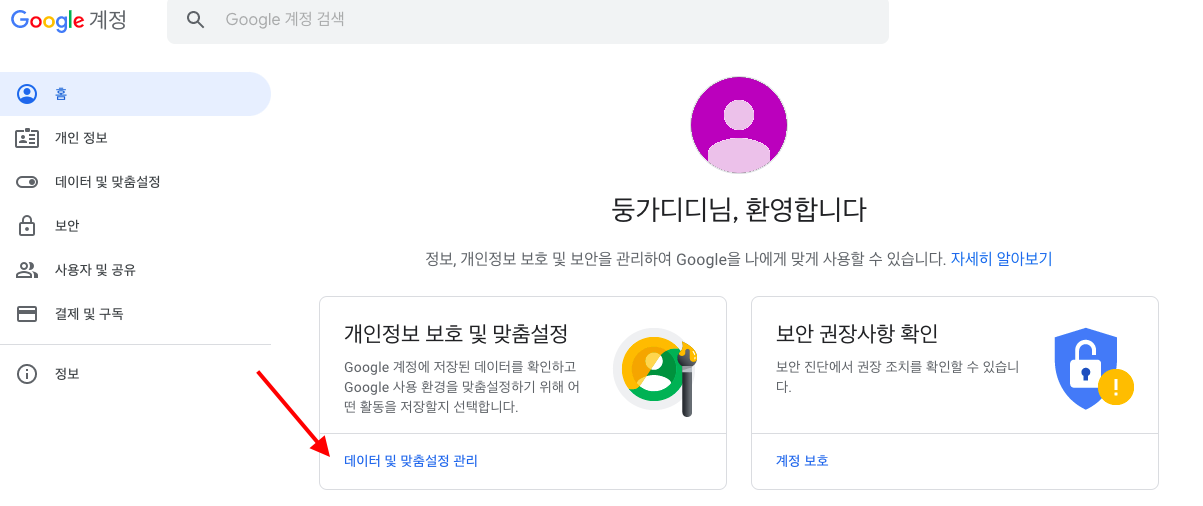Click the 결제 및 구독 card icon

point(27,314)
